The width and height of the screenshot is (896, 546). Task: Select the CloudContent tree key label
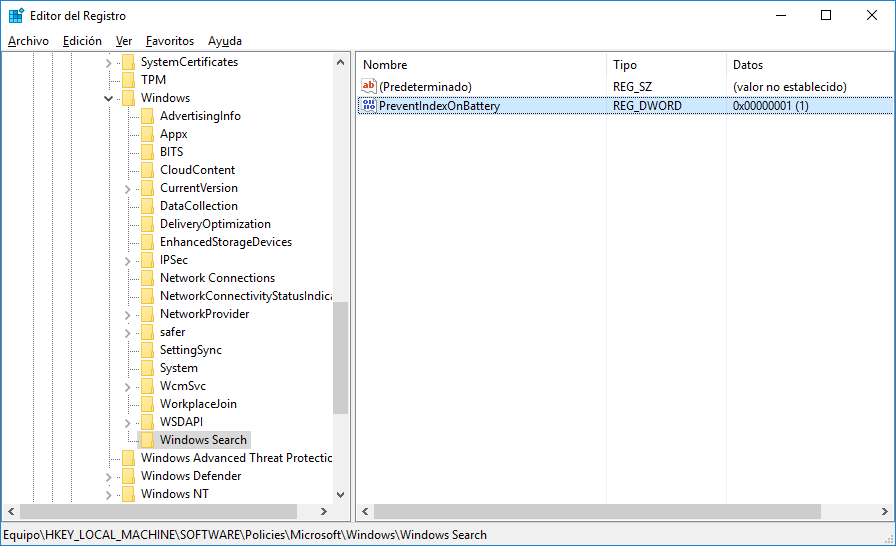pos(198,170)
